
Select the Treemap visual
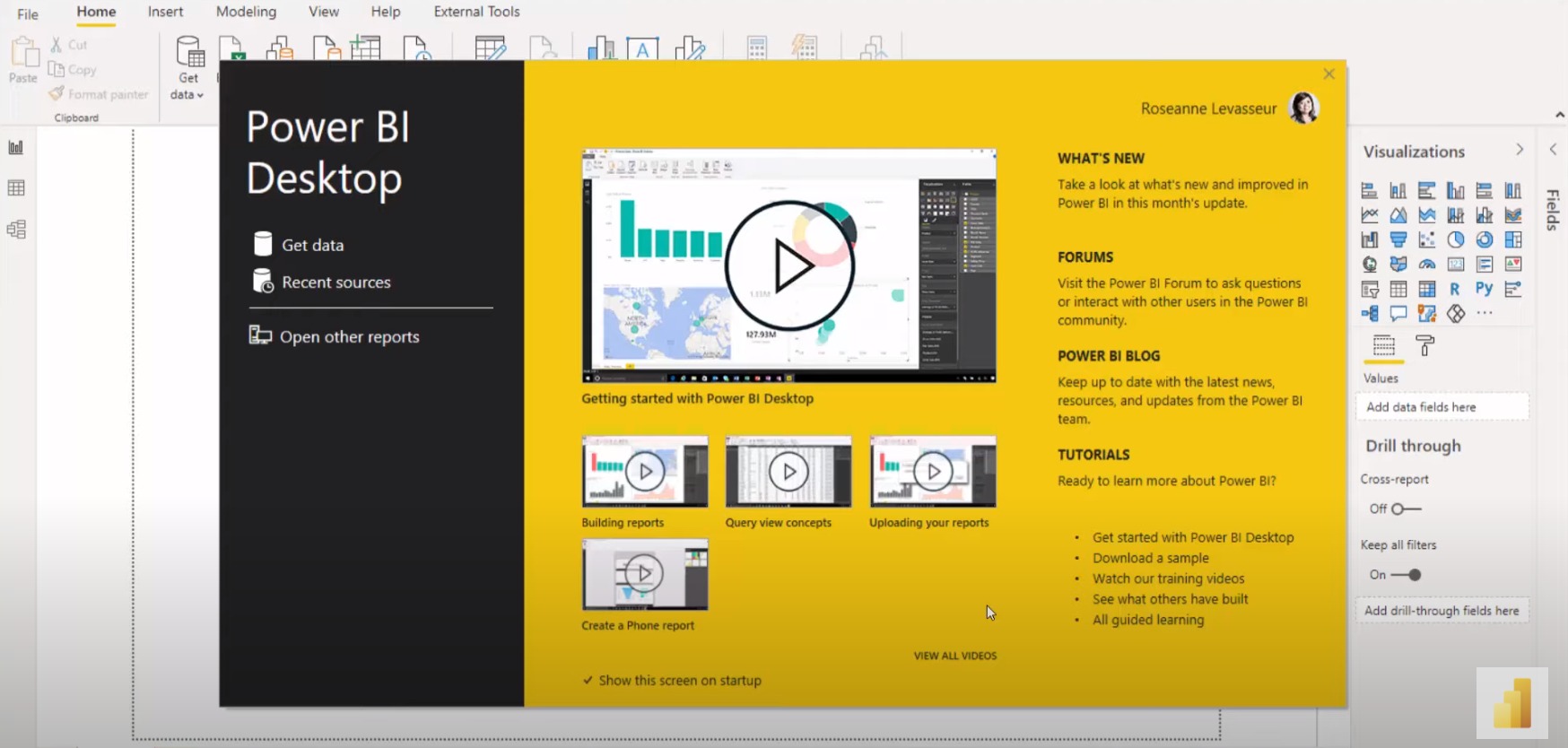1512,239
